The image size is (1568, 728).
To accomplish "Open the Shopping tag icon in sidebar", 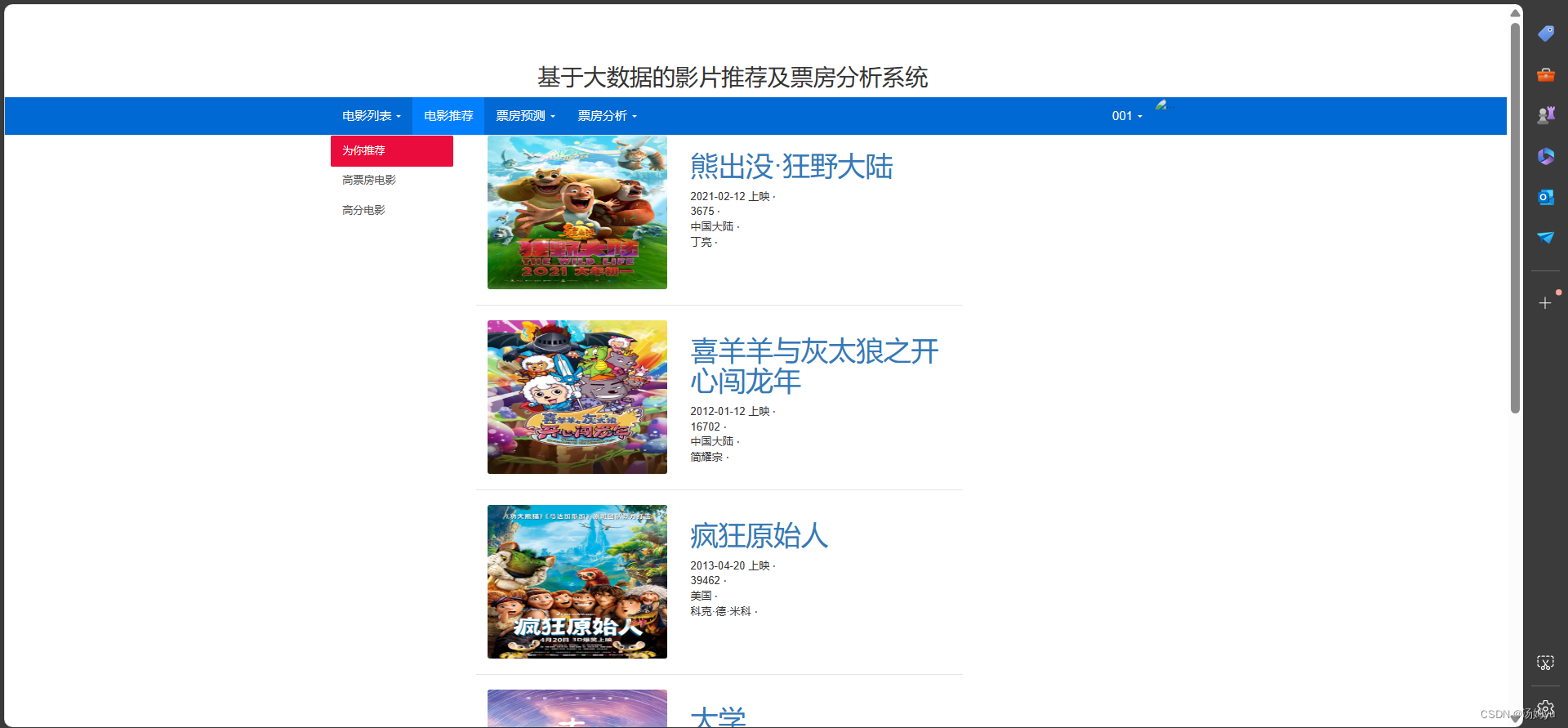I will (1545, 33).
